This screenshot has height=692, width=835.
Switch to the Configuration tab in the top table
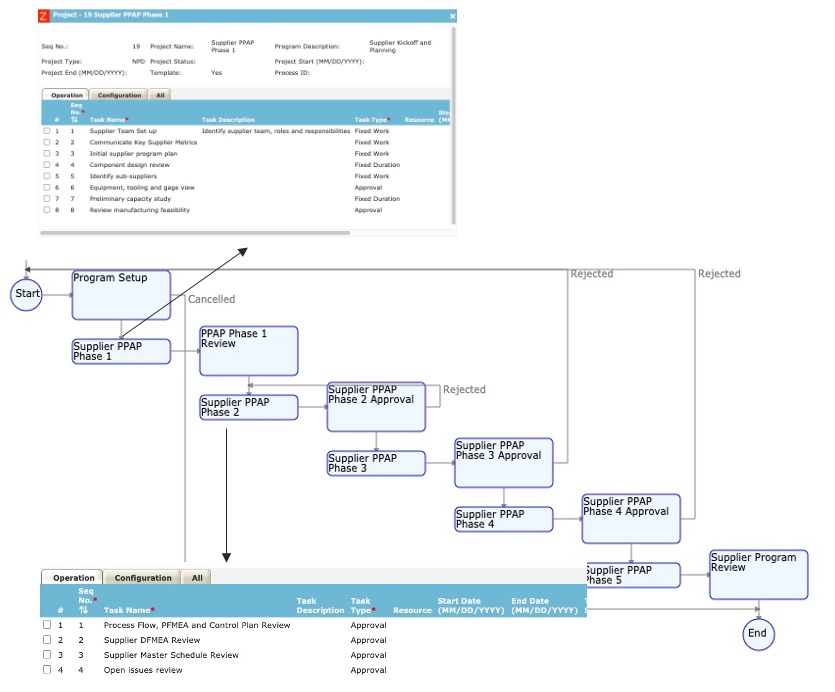(x=119, y=94)
